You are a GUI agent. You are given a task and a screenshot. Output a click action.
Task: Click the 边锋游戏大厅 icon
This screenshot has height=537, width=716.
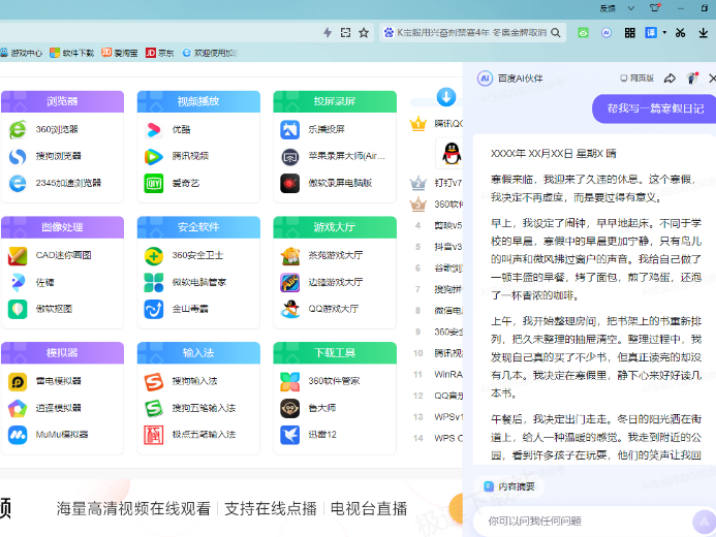290,282
